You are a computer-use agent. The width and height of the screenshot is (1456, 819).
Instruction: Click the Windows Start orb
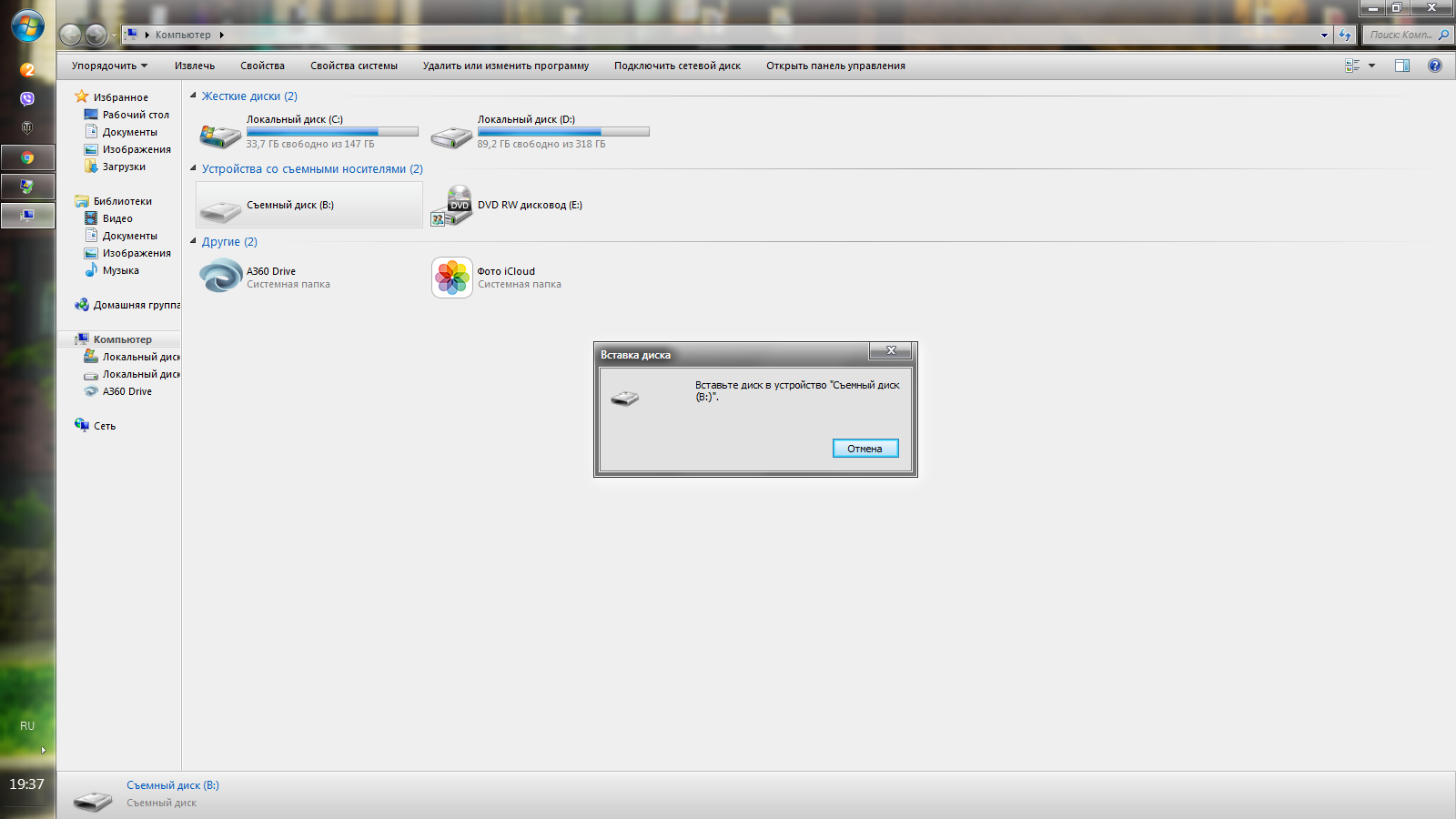click(x=27, y=25)
